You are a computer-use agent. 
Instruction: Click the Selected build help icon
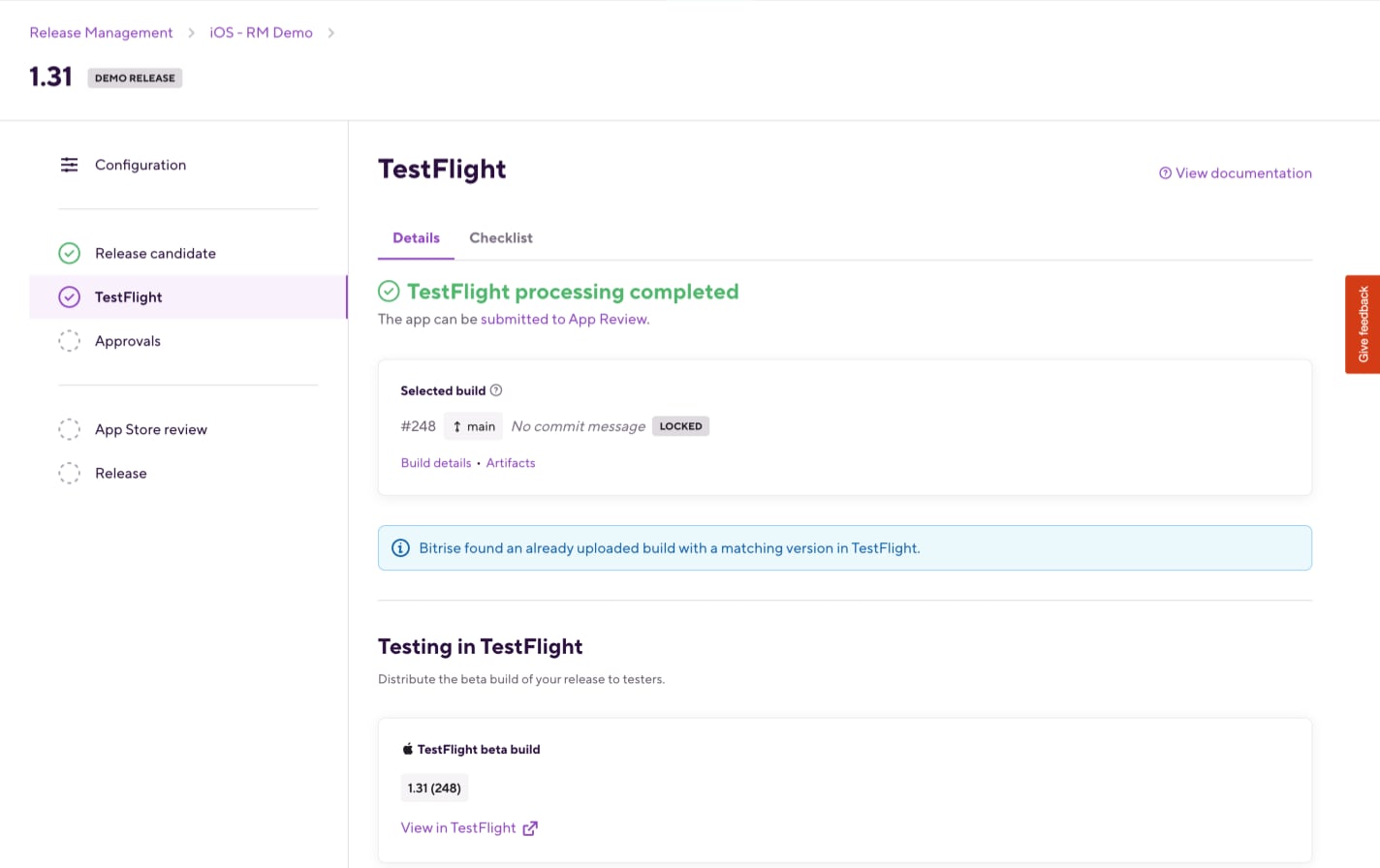click(496, 390)
